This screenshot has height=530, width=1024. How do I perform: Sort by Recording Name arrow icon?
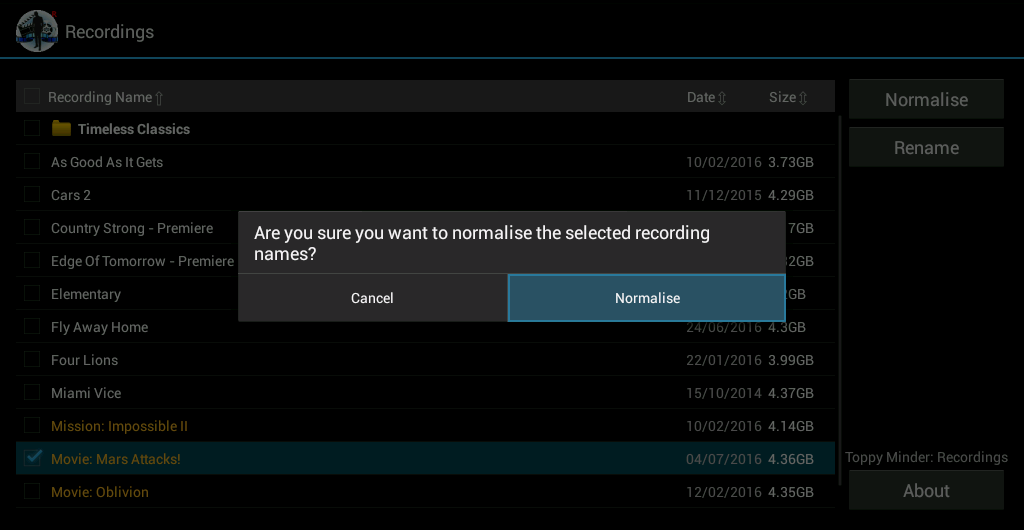(159, 98)
